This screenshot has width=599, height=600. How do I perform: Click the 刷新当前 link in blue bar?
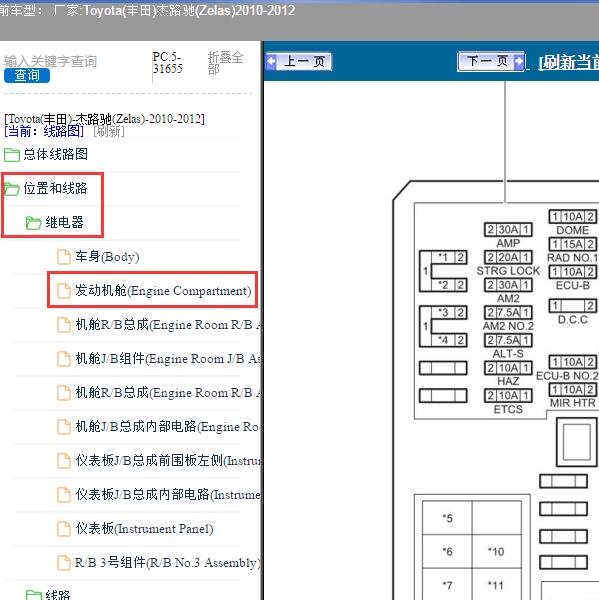click(568, 62)
